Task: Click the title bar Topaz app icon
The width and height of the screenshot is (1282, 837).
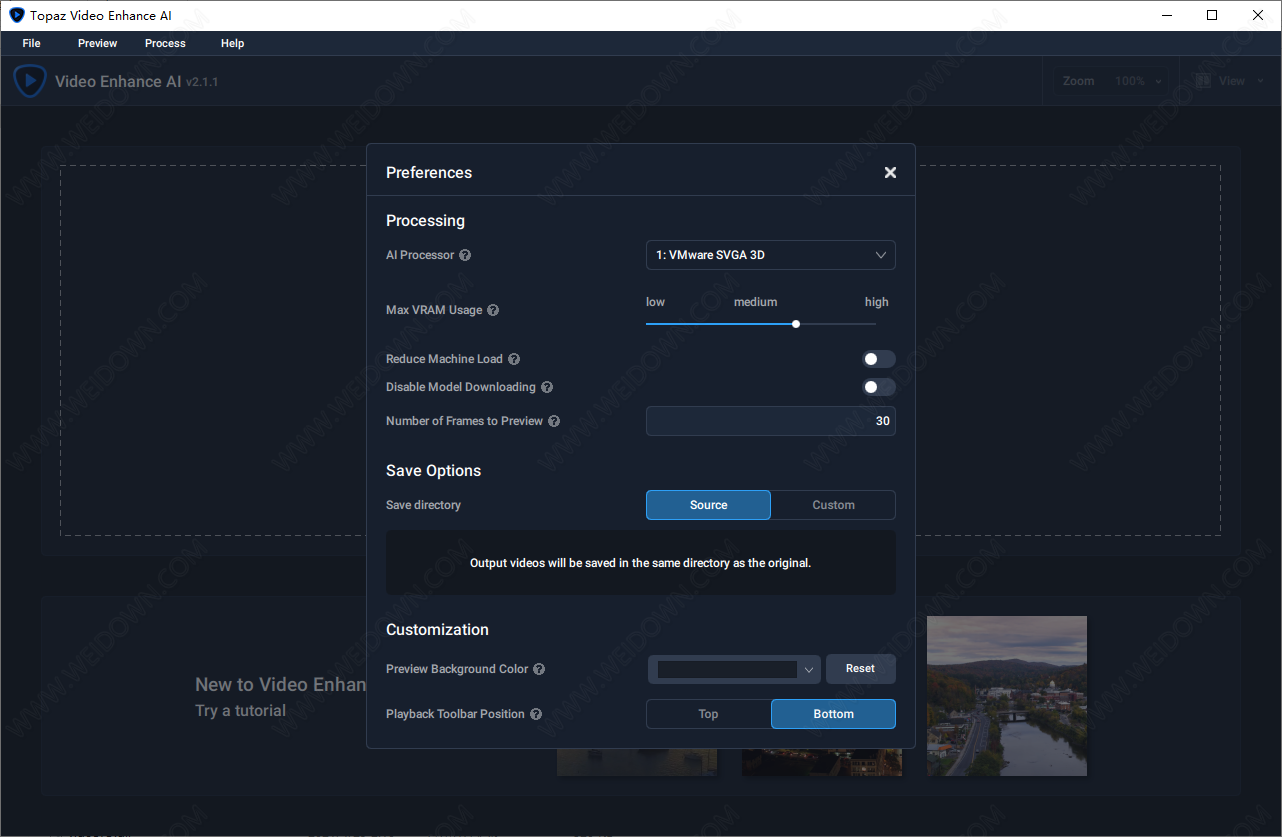Action: [16, 15]
